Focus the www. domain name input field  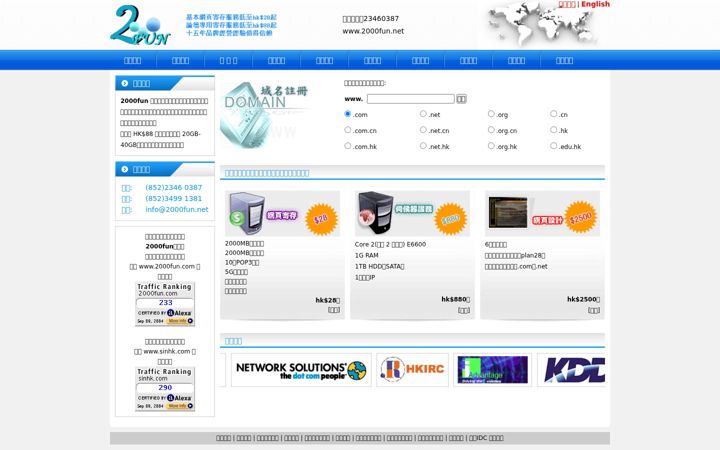pos(411,99)
